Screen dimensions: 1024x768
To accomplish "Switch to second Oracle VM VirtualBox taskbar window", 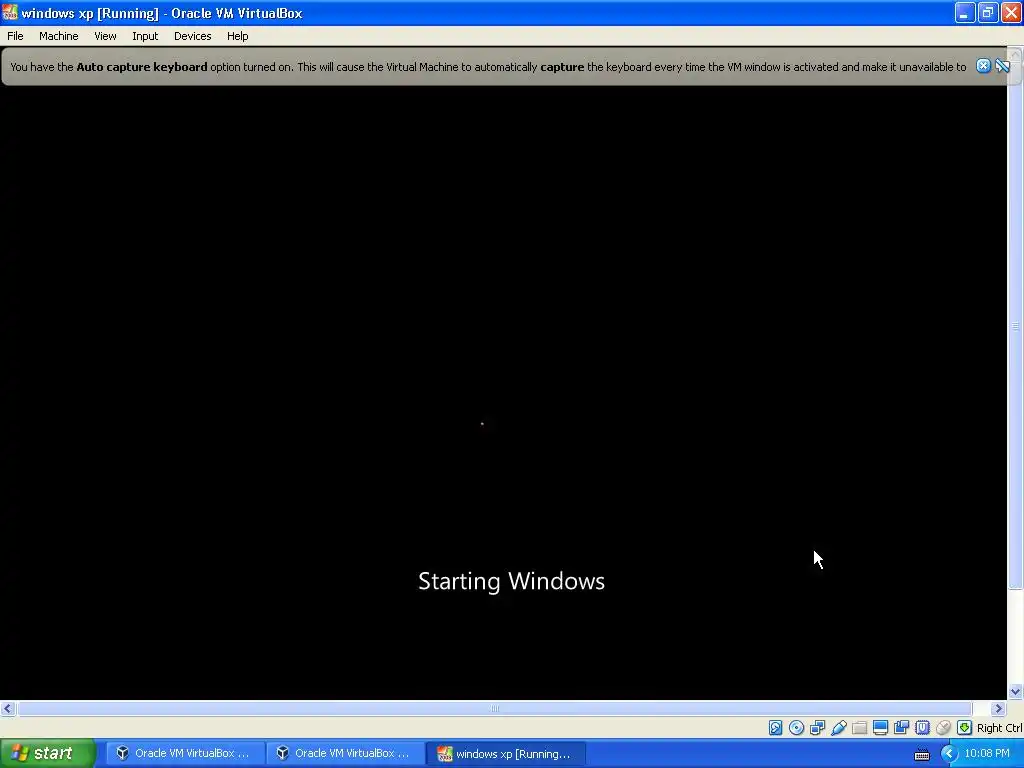I will [345, 754].
